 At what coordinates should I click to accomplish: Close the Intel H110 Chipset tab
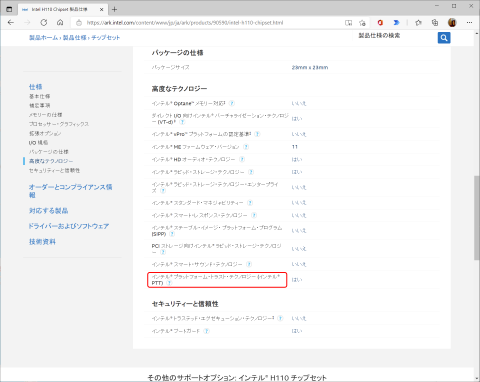pos(102,9)
